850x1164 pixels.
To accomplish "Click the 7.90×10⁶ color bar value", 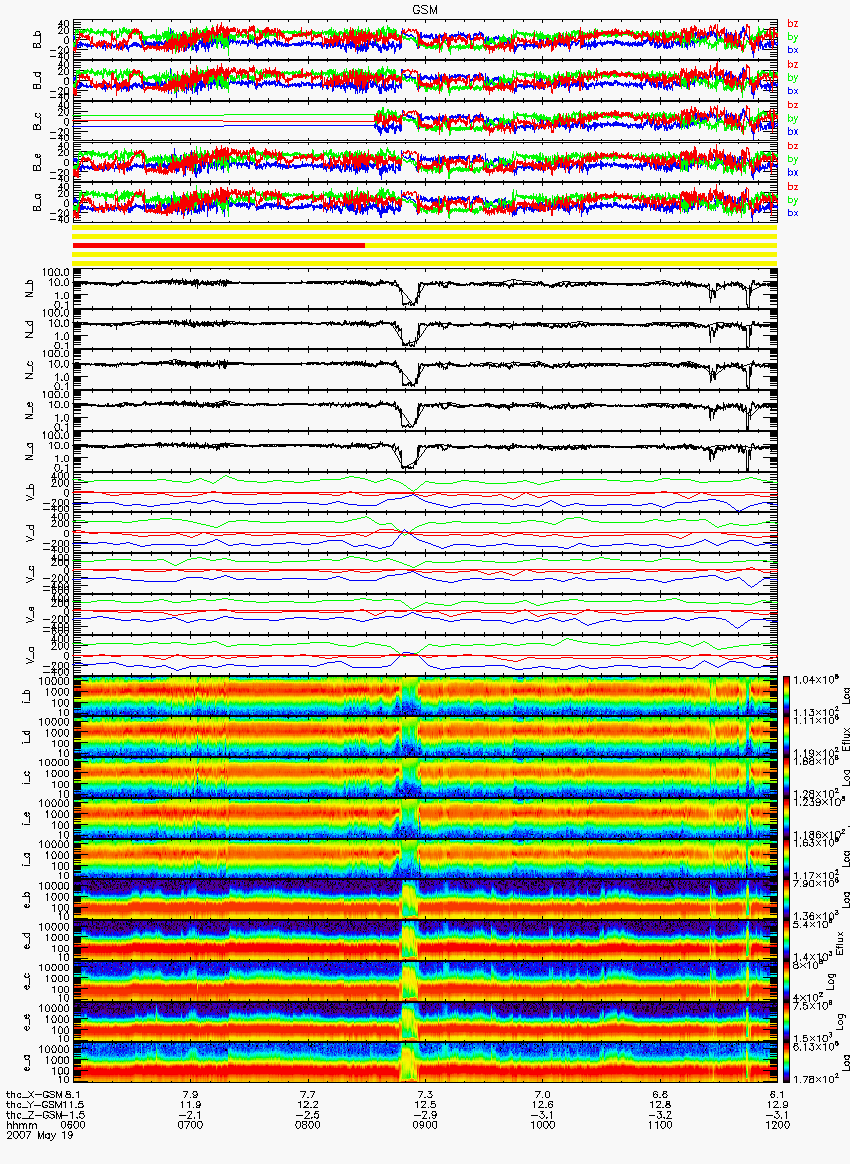I will click(x=814, y=884).
